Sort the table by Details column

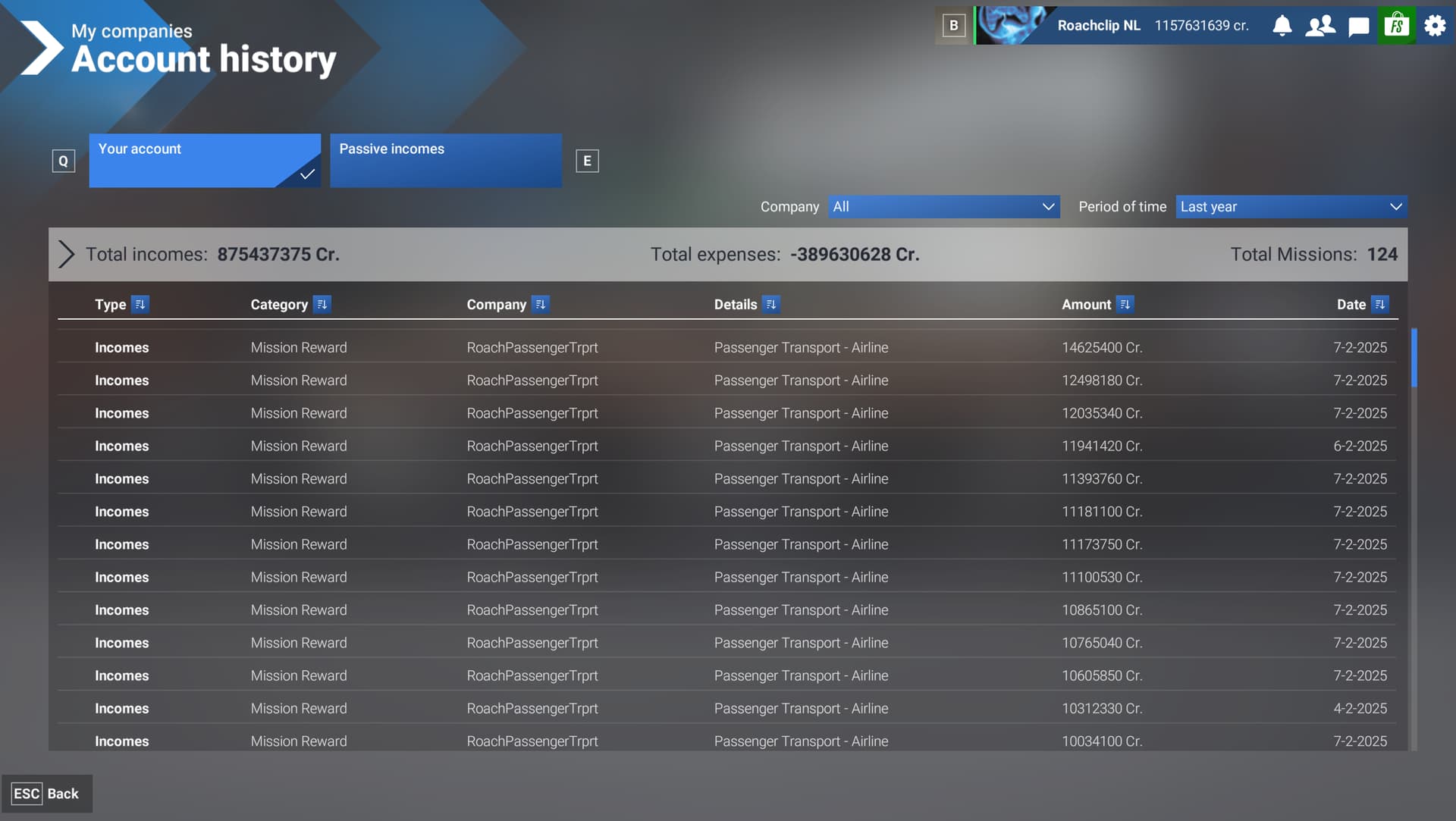click(772, 304)
